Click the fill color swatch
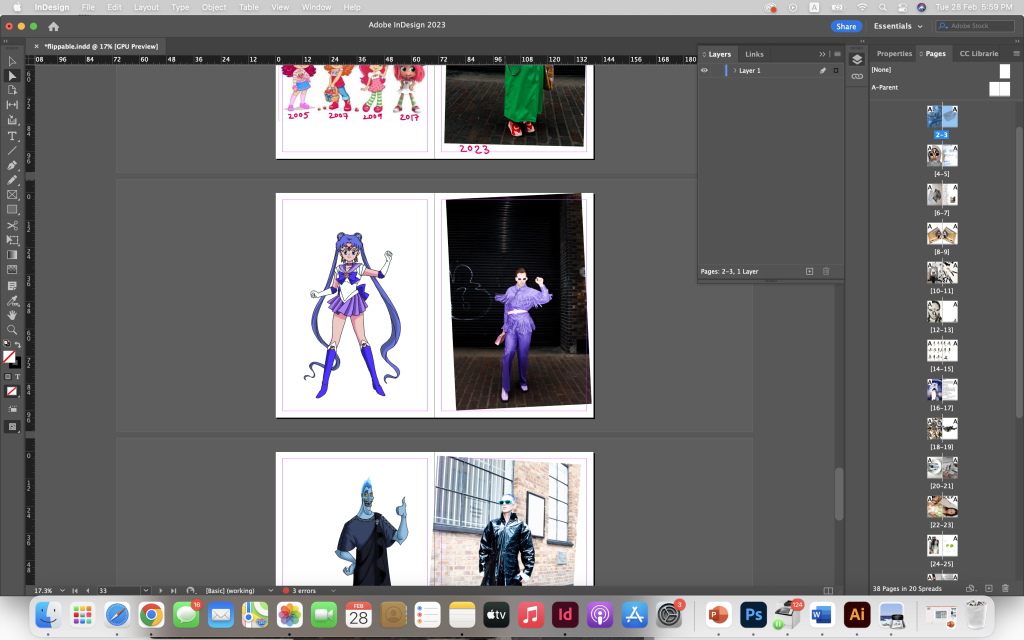 (8, 357)
